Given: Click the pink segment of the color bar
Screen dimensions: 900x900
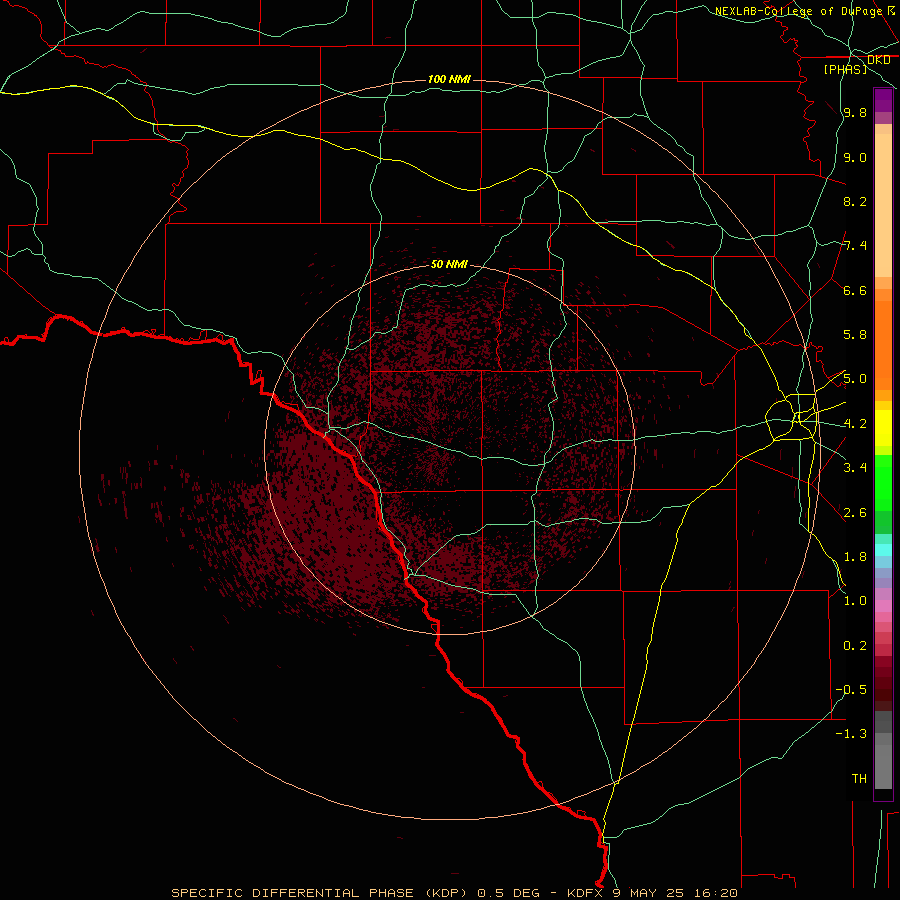Looking at the screenshot, I should 883,606.
